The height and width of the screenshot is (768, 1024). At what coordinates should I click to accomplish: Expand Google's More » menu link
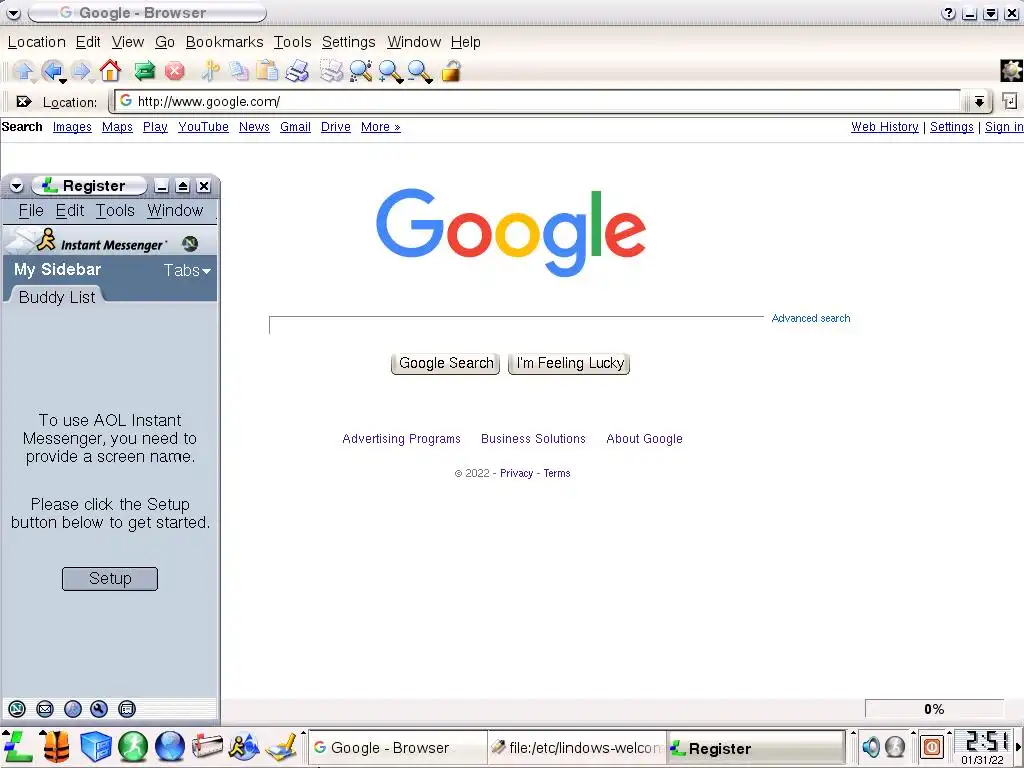click(381, 127)
